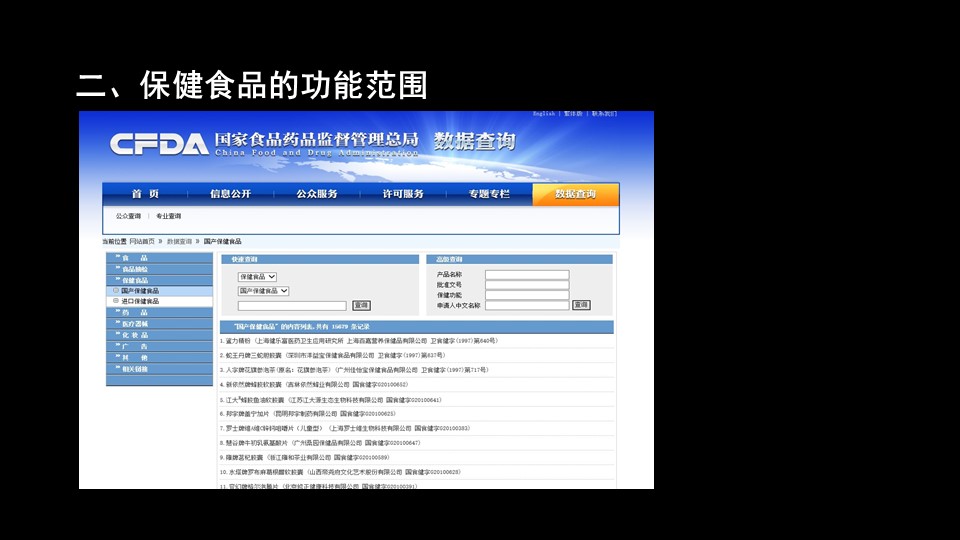Click the English link in the header
960x540 pixels.
click(544, 113)
